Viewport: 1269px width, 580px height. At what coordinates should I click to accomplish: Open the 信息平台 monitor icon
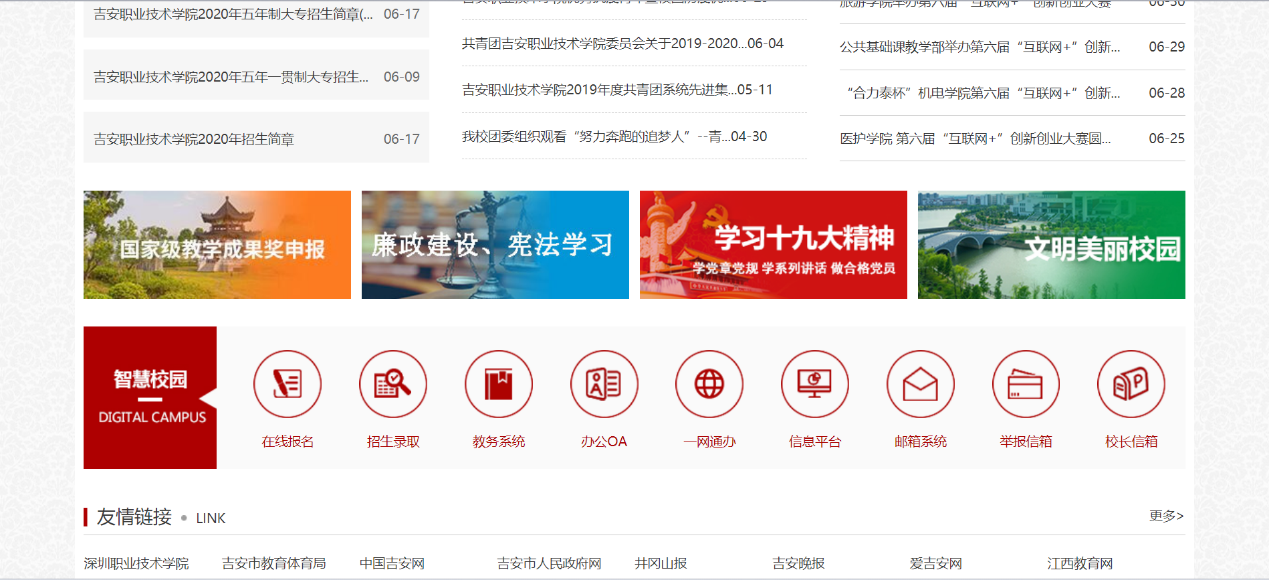[x=815, y=384]
